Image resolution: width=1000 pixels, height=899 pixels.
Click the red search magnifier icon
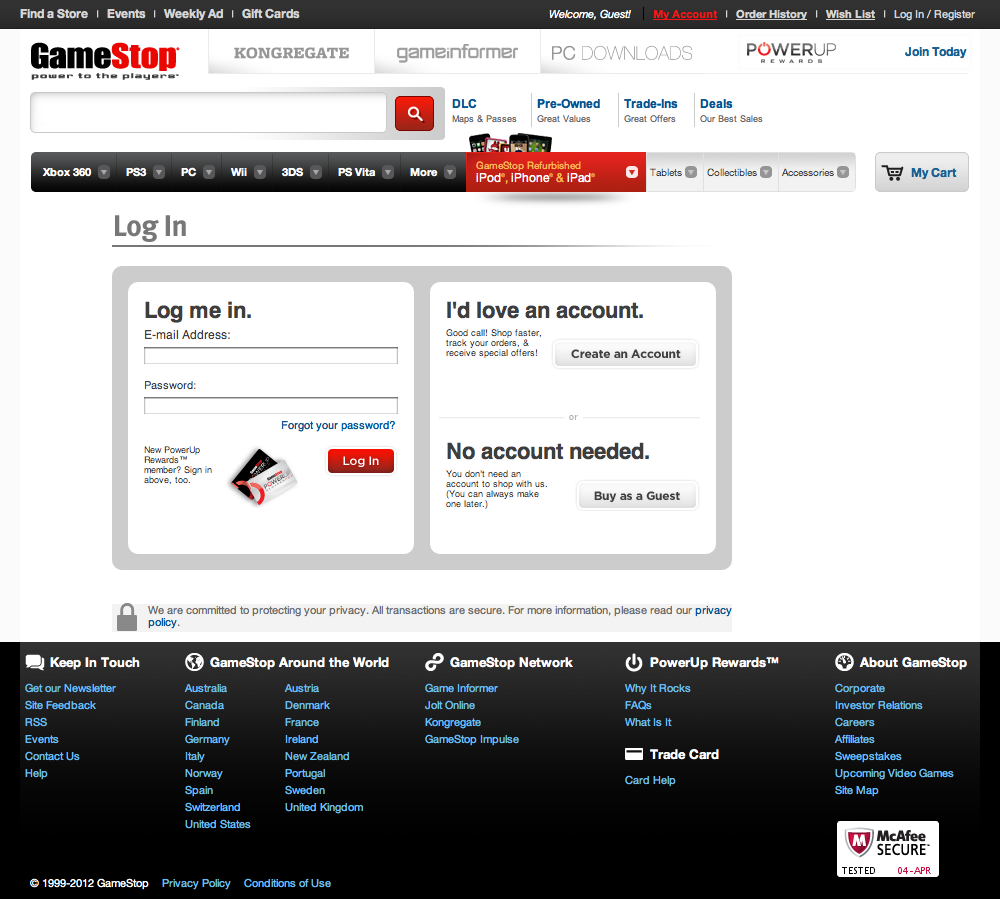pos(414,113)
